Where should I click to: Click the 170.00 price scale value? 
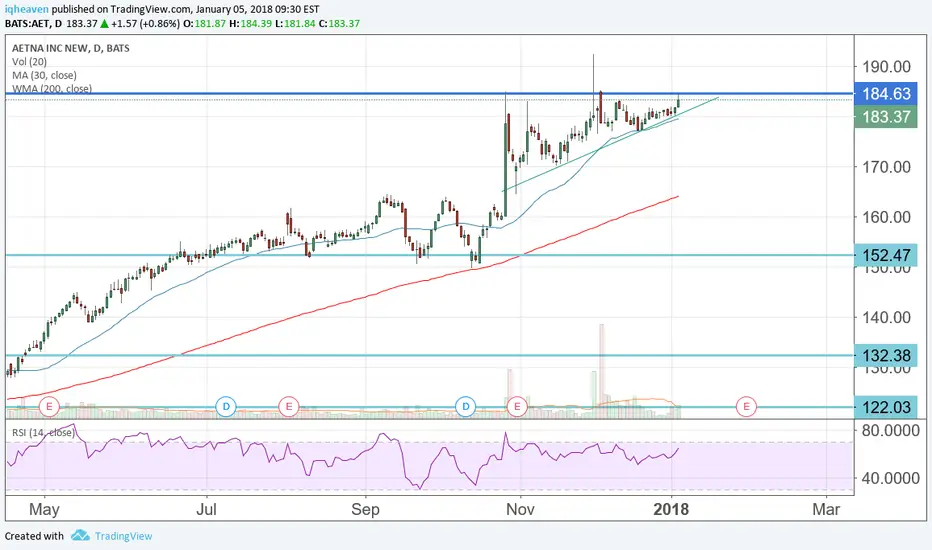(887, 167)
